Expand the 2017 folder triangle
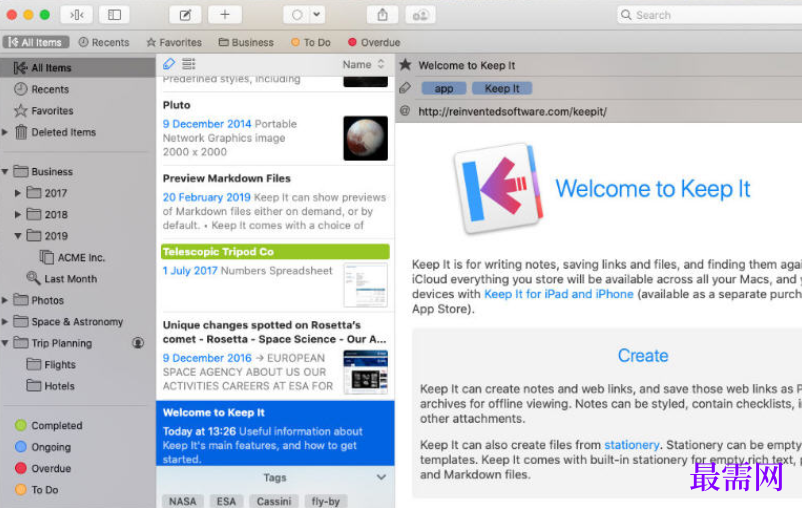 pos(17,193)
